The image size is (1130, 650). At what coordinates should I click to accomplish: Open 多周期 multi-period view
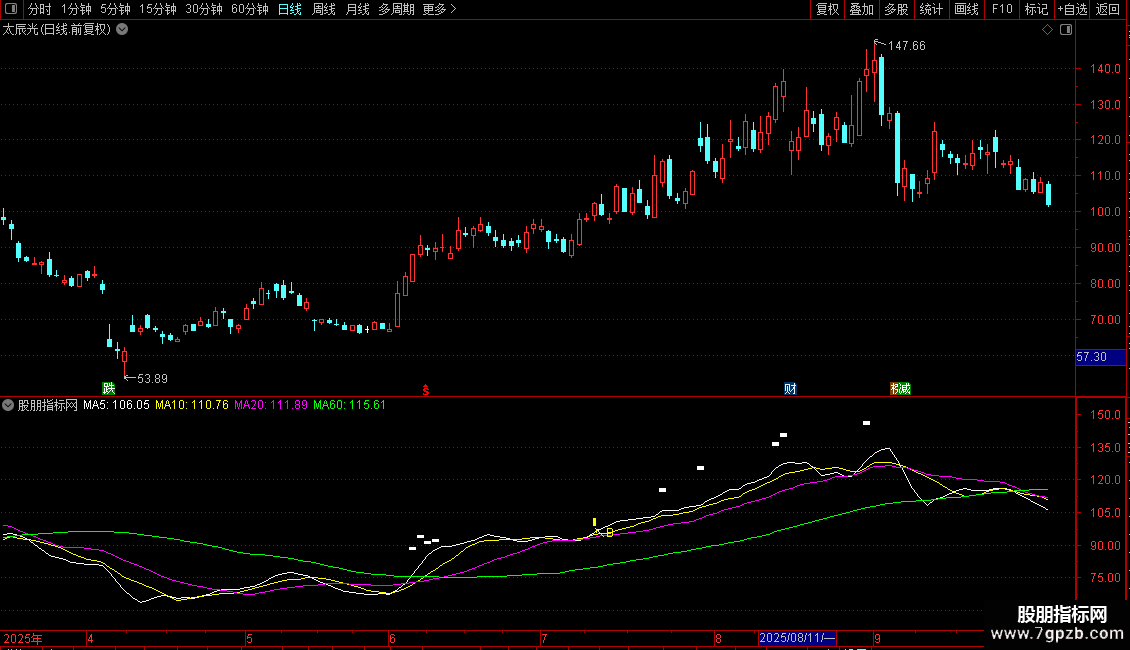coord(396,9)
